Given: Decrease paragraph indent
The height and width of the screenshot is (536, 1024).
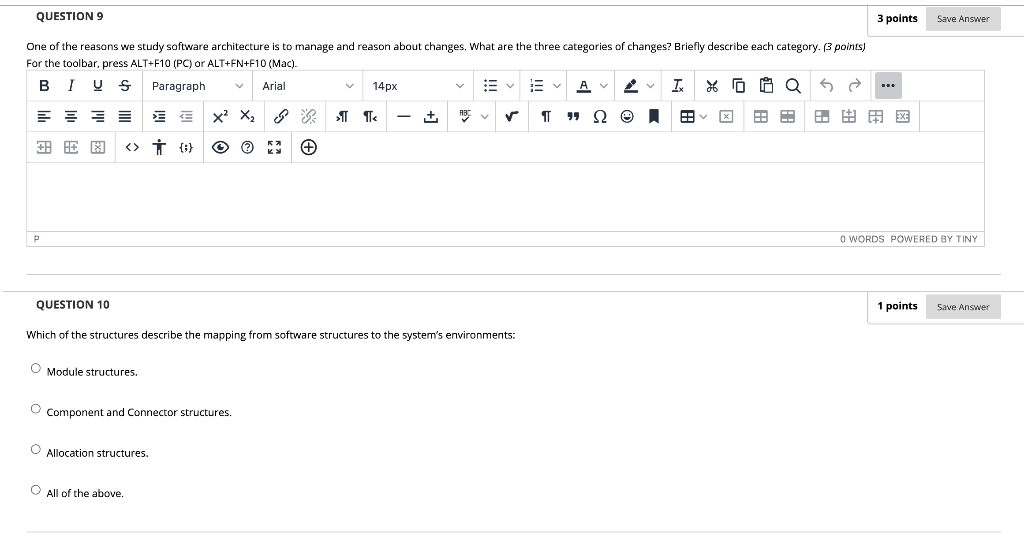Looking at the screenshot, I should (186, 116).
